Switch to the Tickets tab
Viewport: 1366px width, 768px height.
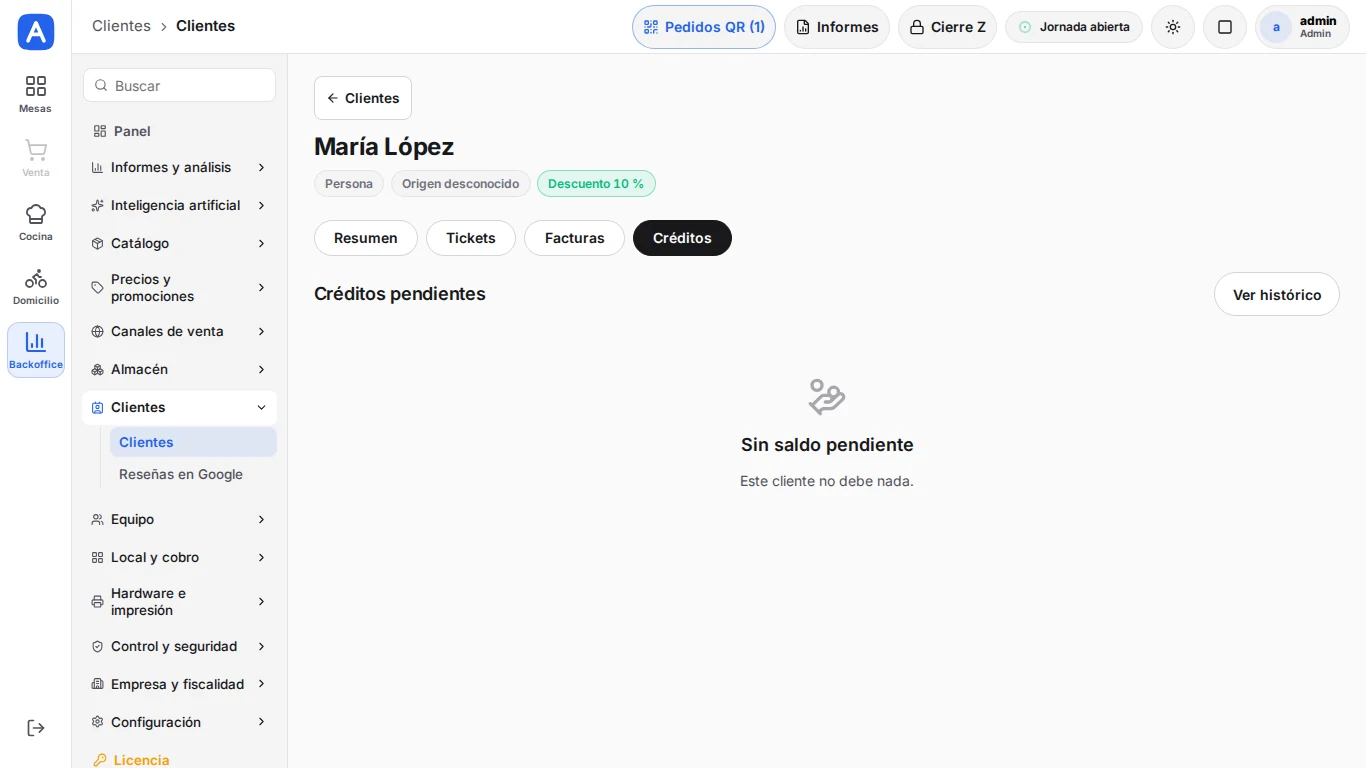471,238
